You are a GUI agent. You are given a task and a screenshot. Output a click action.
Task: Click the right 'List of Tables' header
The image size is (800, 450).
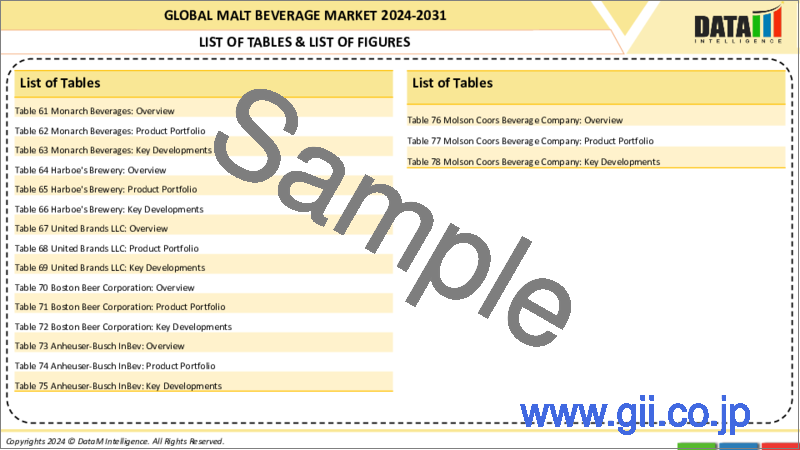(x=596, y=87)
